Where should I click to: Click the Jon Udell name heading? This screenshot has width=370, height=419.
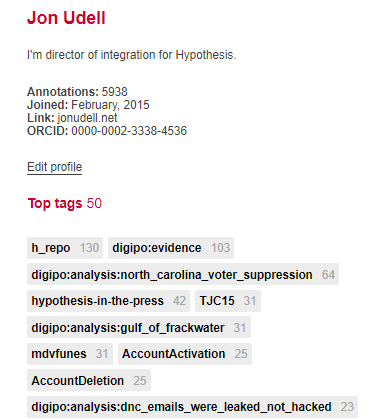click(66, 18)
